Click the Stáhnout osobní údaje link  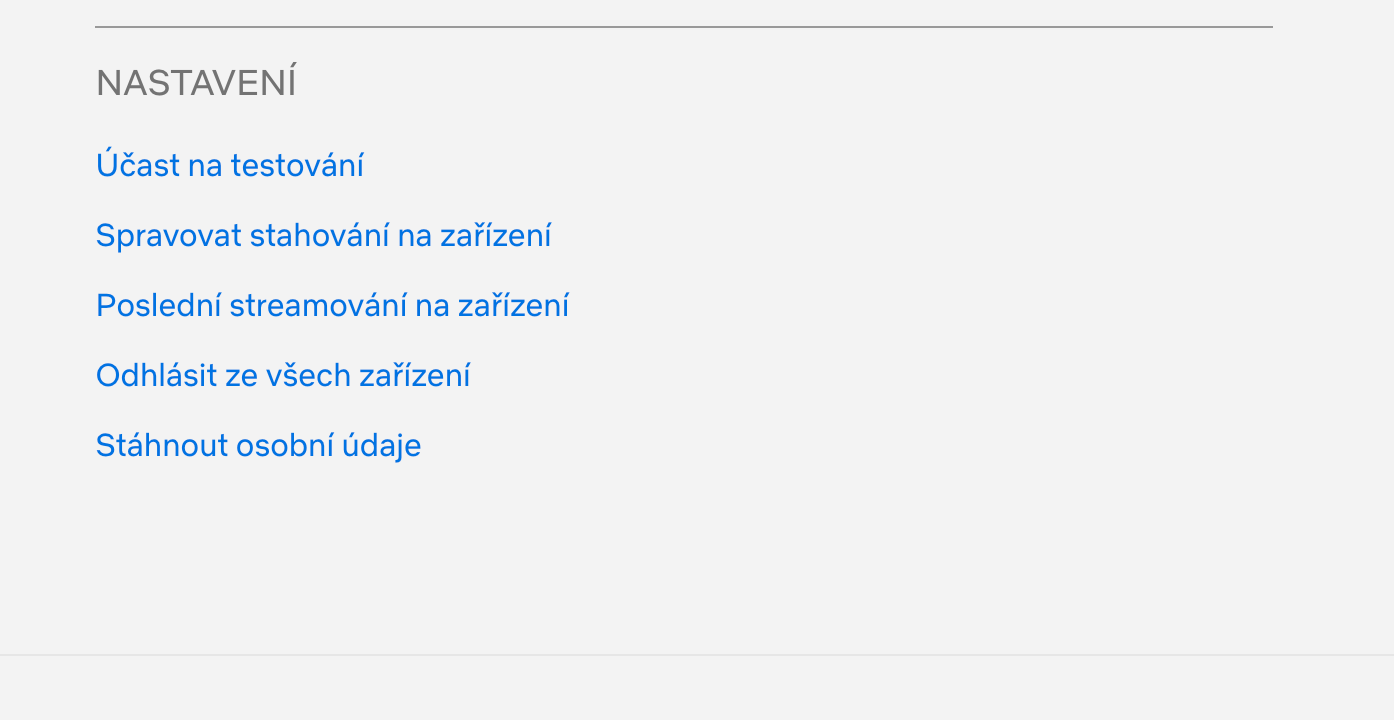coord(258,445)
